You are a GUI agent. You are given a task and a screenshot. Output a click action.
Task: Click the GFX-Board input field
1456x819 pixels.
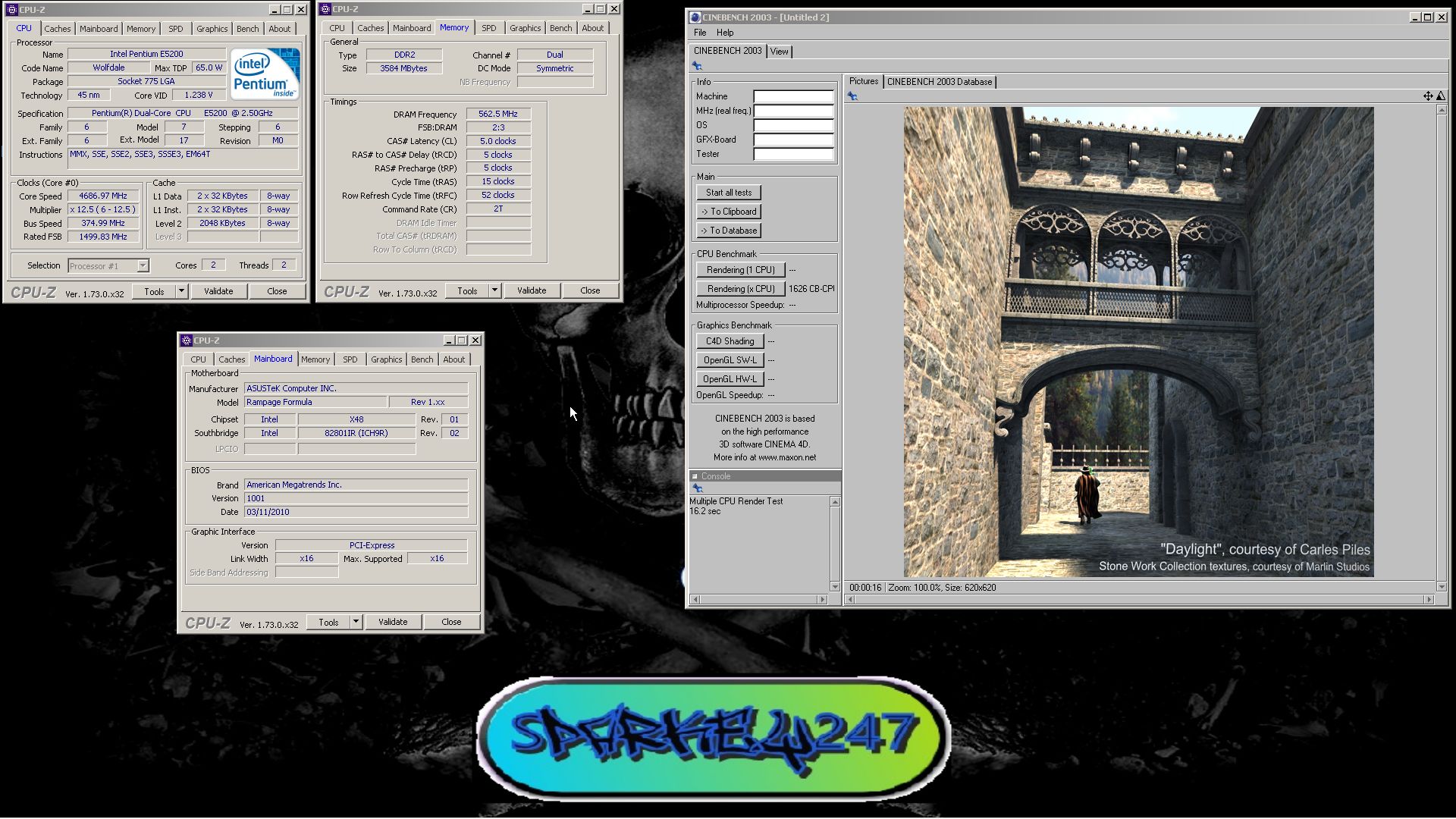point(793,140)
